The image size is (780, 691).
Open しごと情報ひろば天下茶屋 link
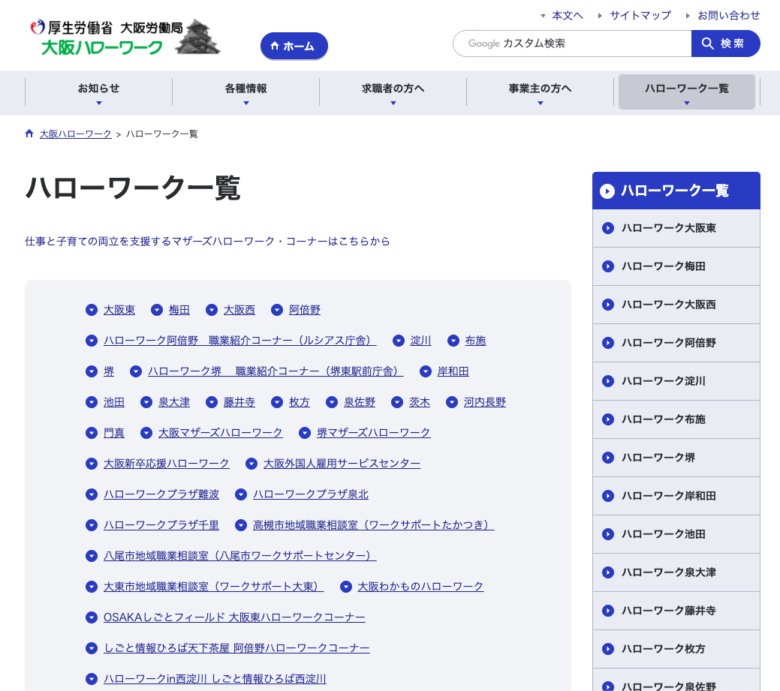click(x=237, y=648)
